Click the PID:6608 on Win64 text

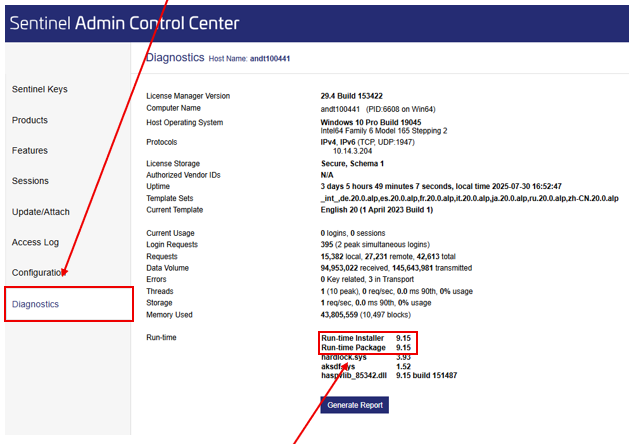pyautogui.click(x=400, y=109)
